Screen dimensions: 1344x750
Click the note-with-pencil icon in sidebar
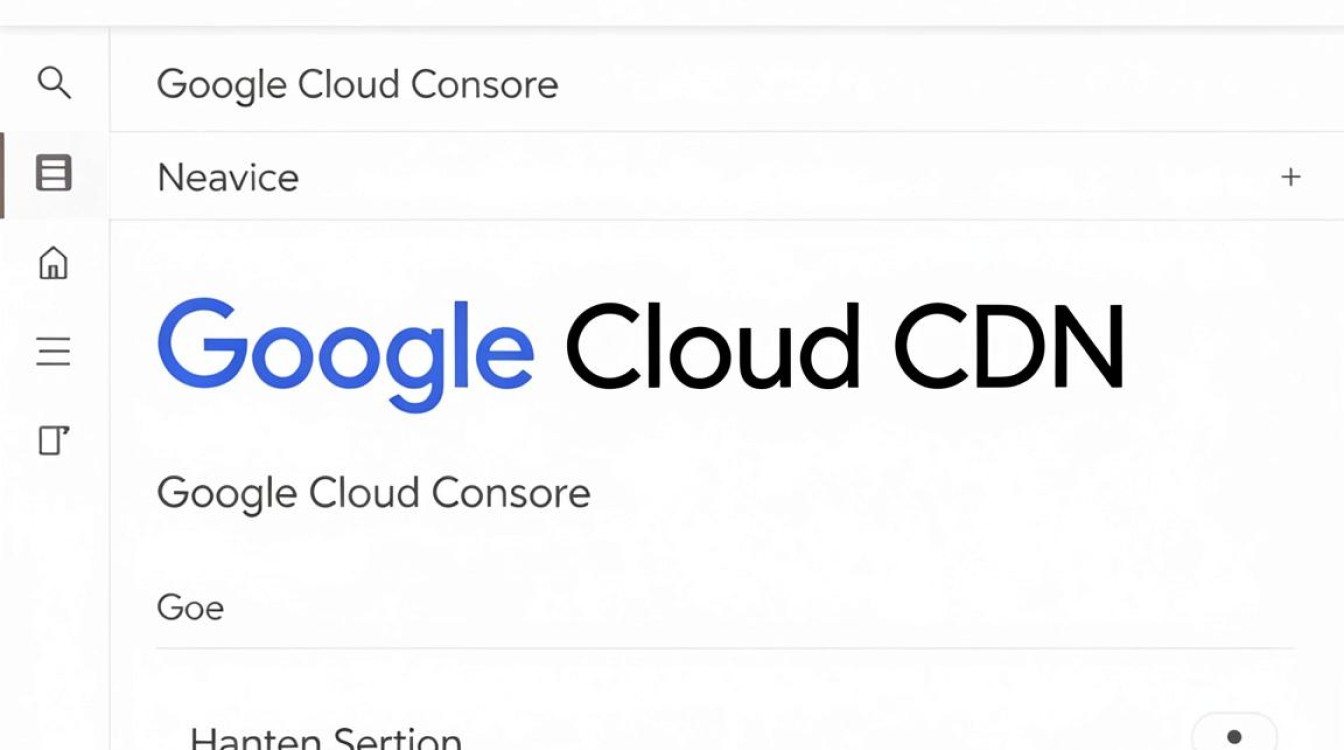(54, 440)
